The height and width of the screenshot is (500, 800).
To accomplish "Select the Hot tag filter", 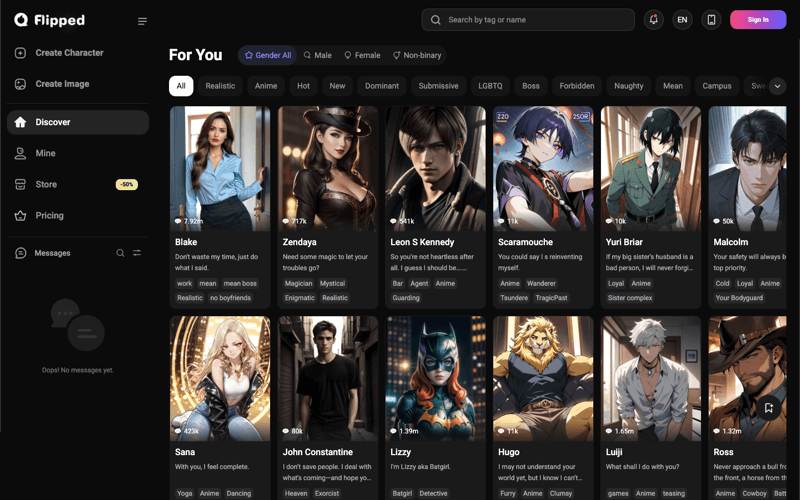I will pos(304,86).
